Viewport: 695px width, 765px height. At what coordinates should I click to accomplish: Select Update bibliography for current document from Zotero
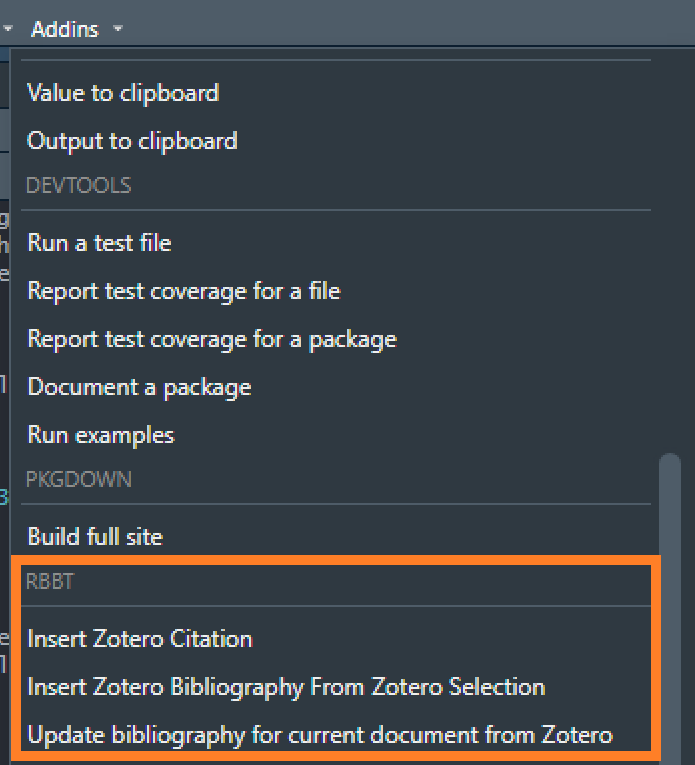pos(320,735)
